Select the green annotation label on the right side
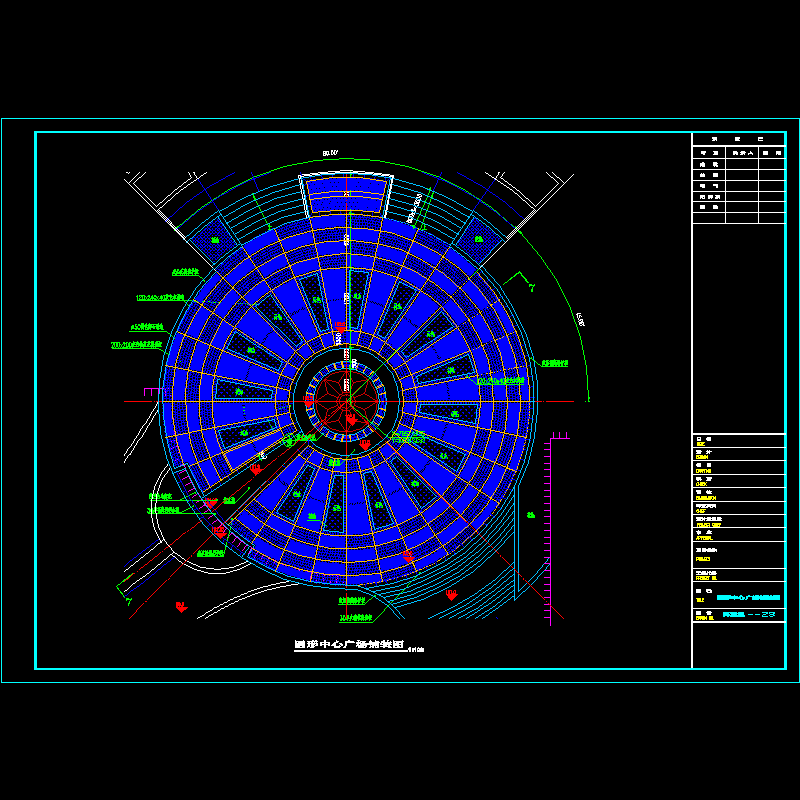The height and width of the screenshot is (800, 800). point(553,364)
